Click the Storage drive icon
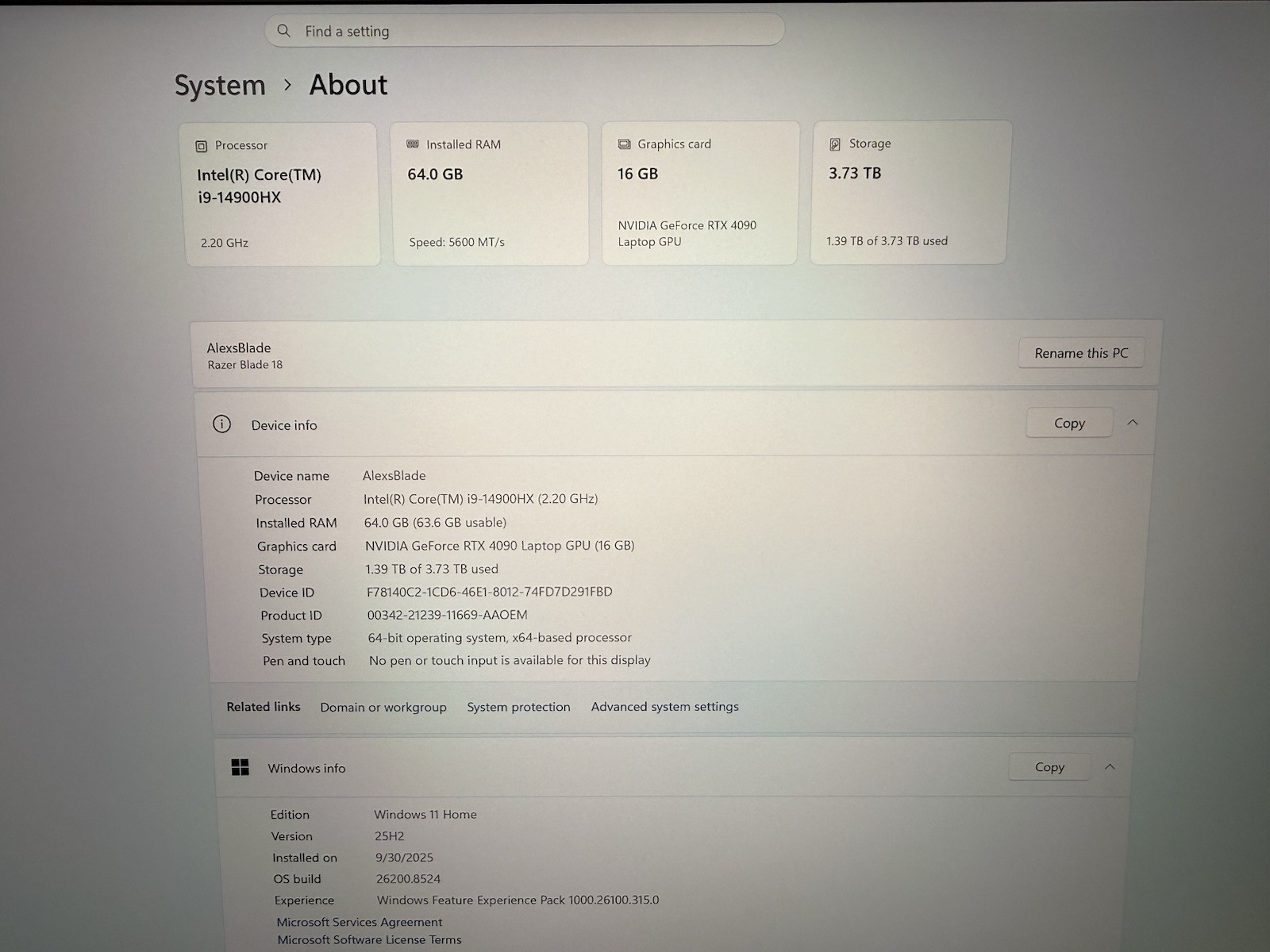 tap(835, 144)
